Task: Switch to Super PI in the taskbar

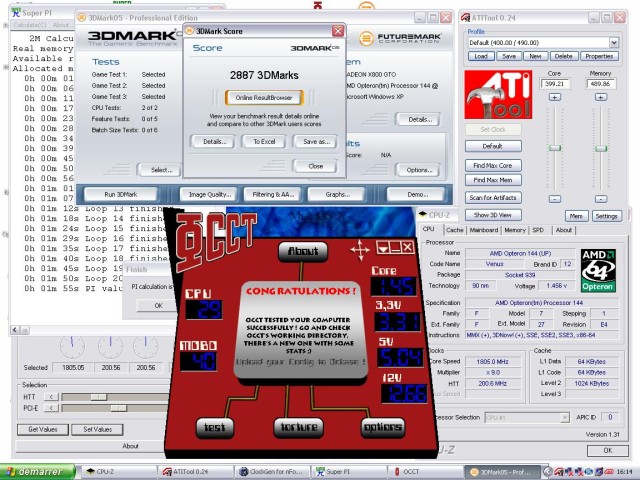Action: [x=349, y=472]
